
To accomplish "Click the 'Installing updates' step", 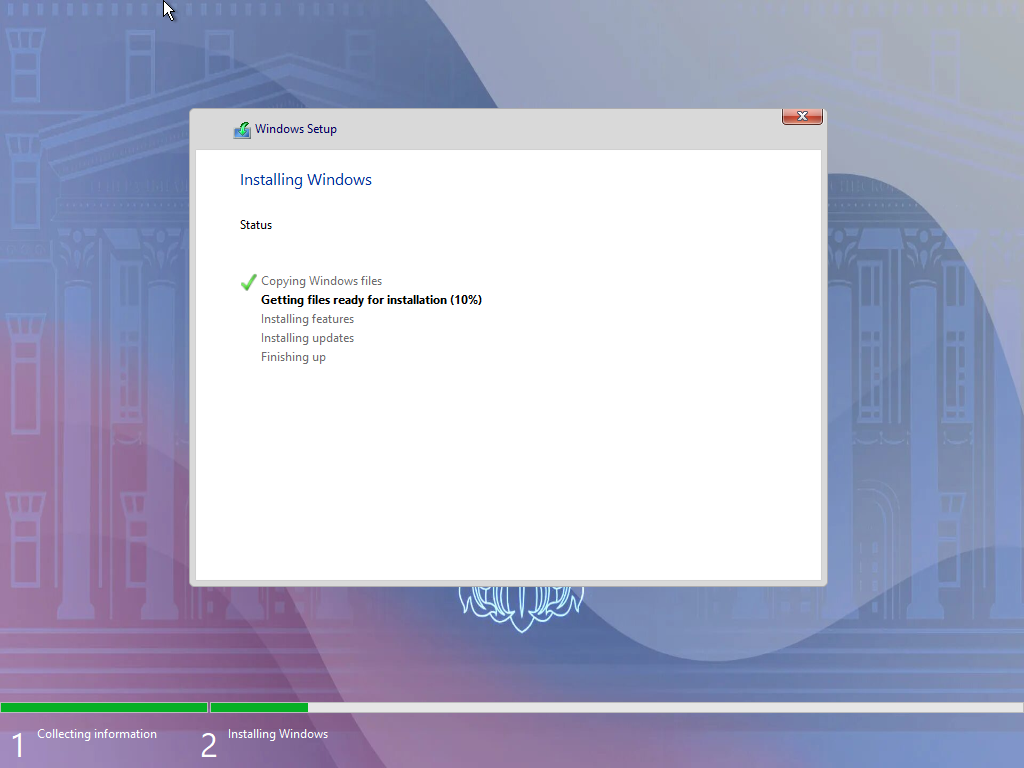I will click(308, 338).
